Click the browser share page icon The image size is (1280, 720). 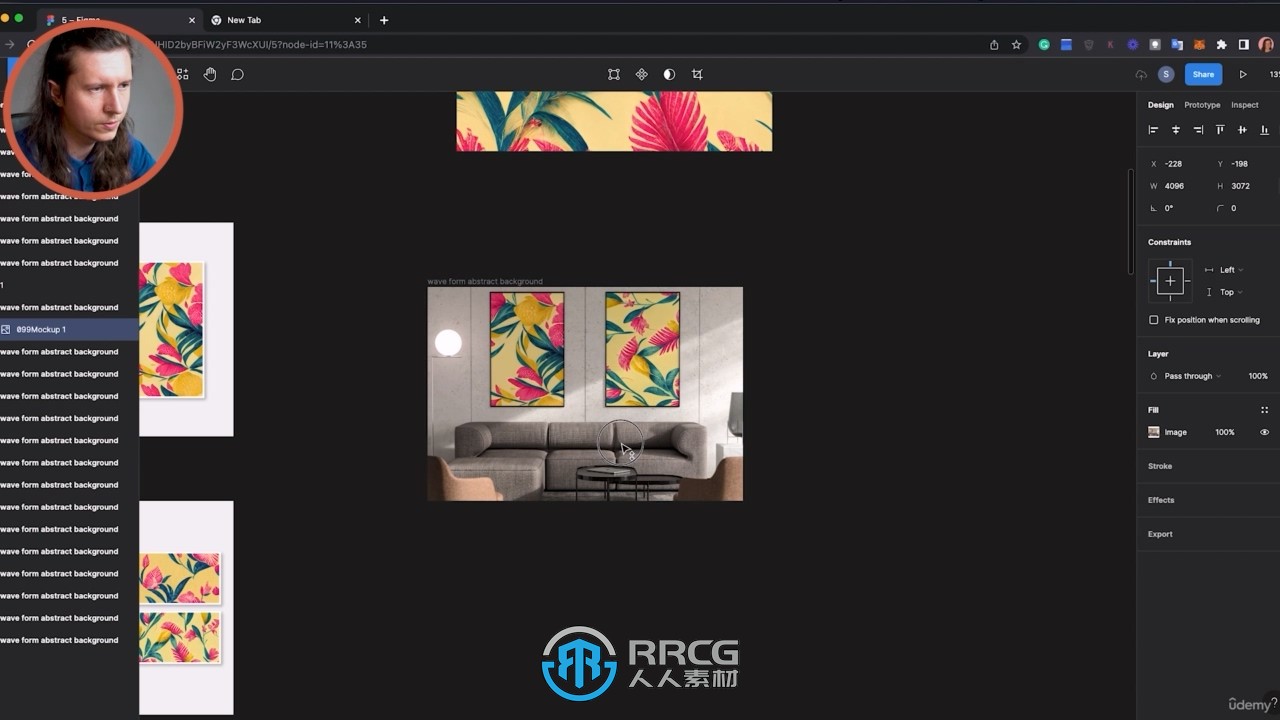pyautogui.click(x=994, y=45)
